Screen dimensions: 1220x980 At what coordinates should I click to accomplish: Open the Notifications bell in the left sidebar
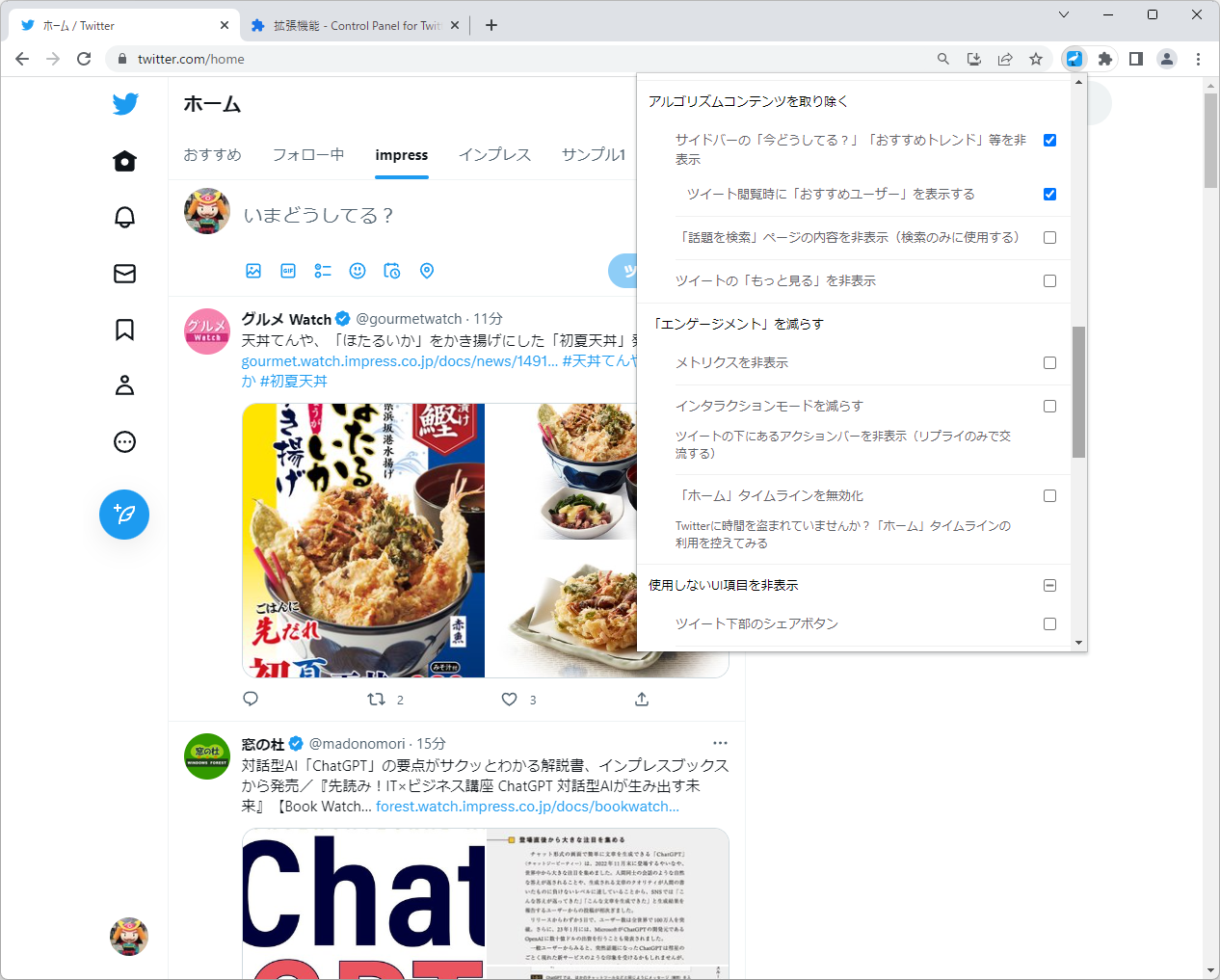(x=124, y=217)
